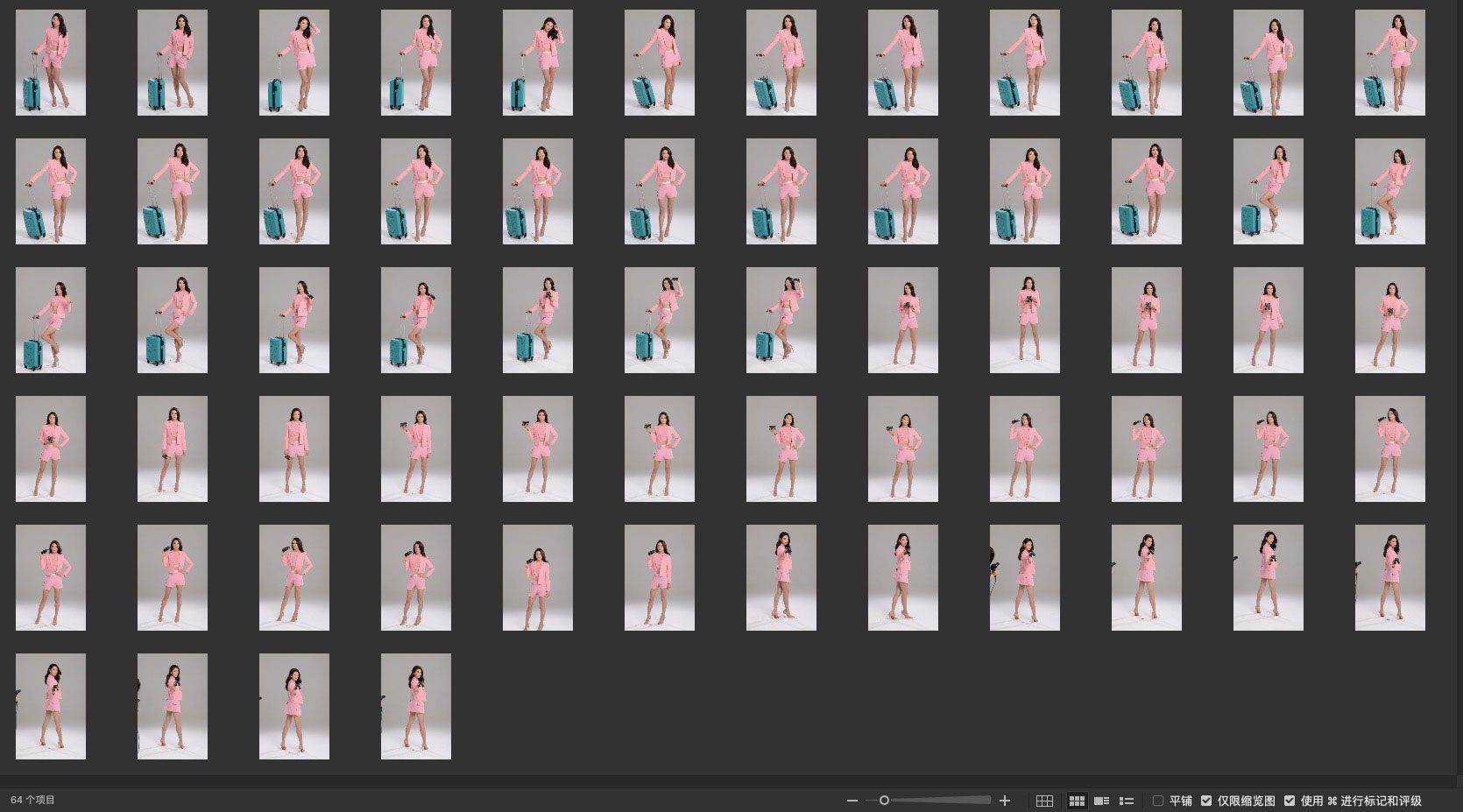This screenshot has width=1463, height=812.
Task: Click the thumbnail size slider handle
Action: 884,801
